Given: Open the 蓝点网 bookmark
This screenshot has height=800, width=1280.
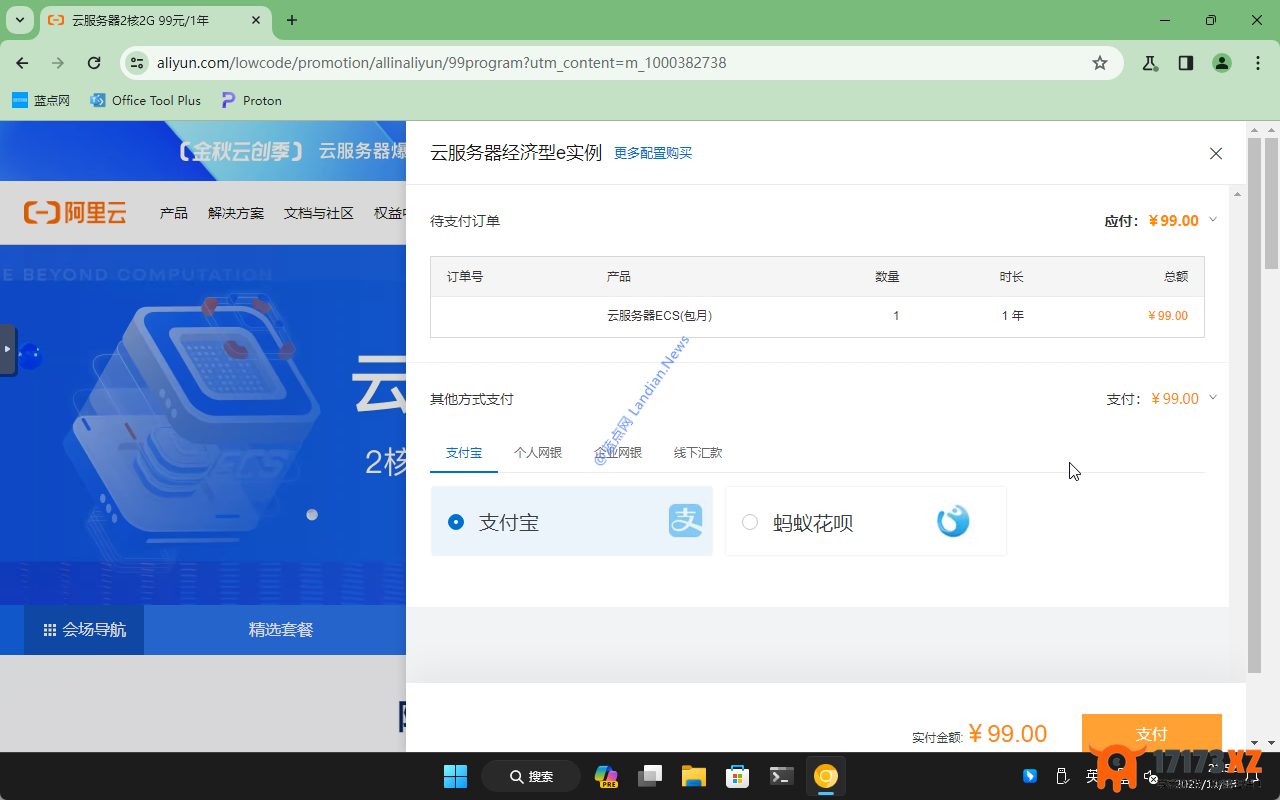Looking at the screenshot, I should coord(41,100).
